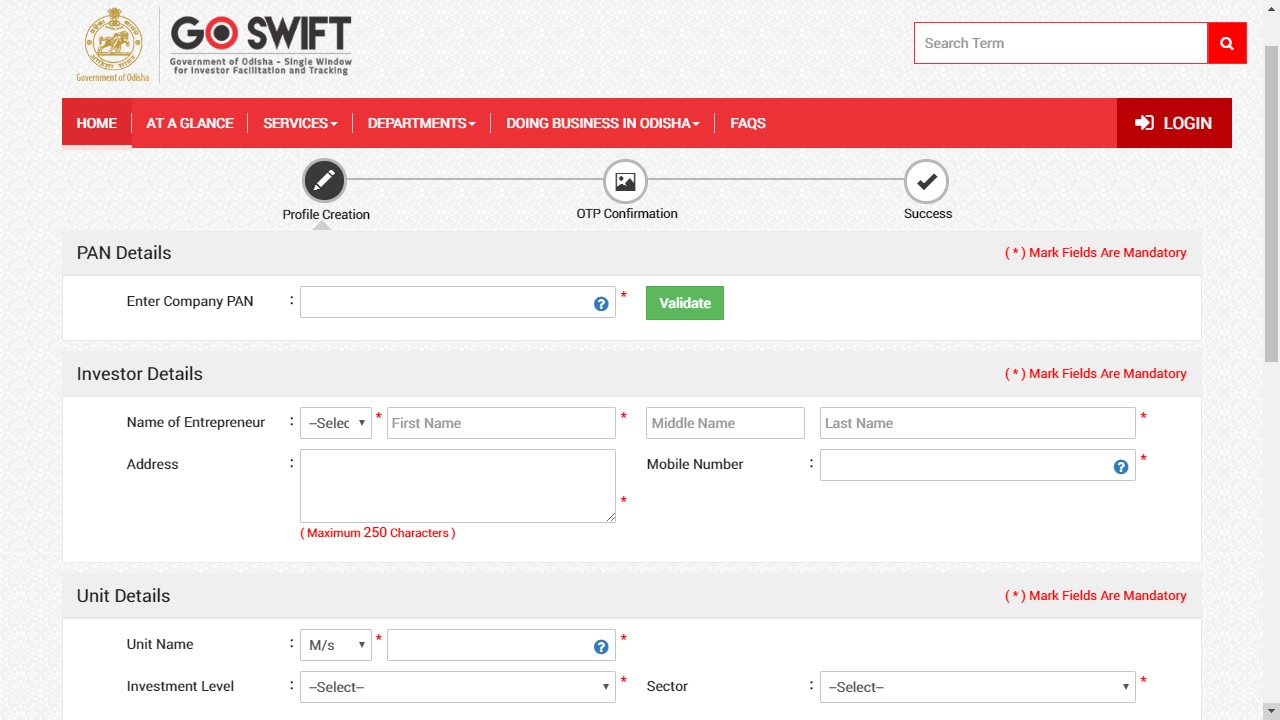The width and height of the screenshot is (1280, 720).
Task: Open the Services menu
Action: click(300, 123)
